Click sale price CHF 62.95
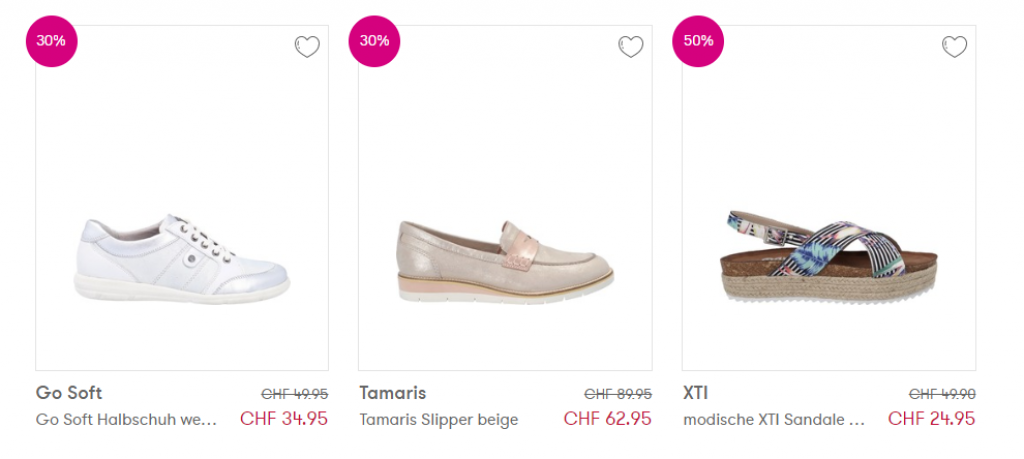This screenshot has width=1024, height=459. pos(608,419)
